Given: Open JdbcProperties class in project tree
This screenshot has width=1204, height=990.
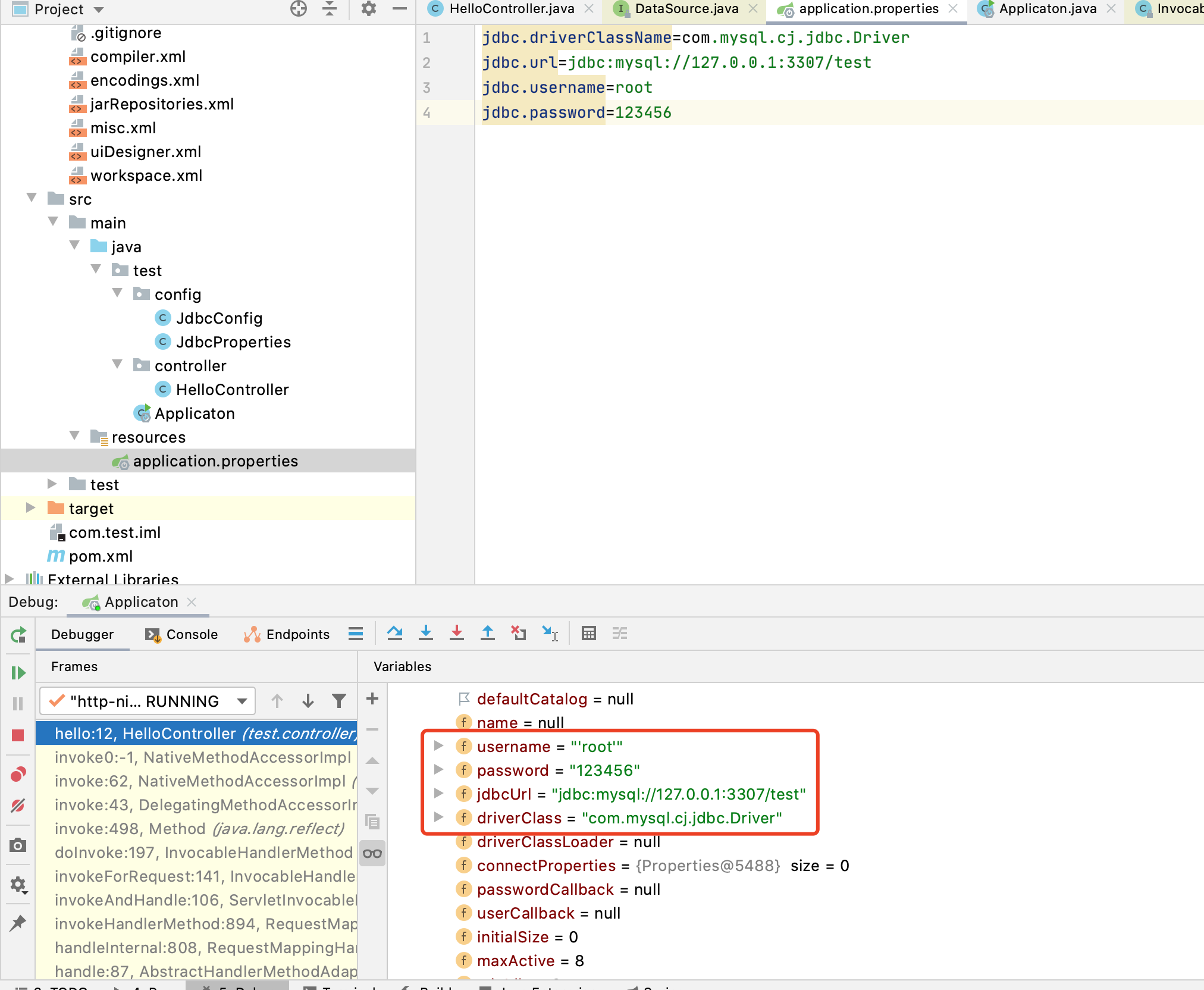Looking at the screenshot, I should [x=233, y=342].
